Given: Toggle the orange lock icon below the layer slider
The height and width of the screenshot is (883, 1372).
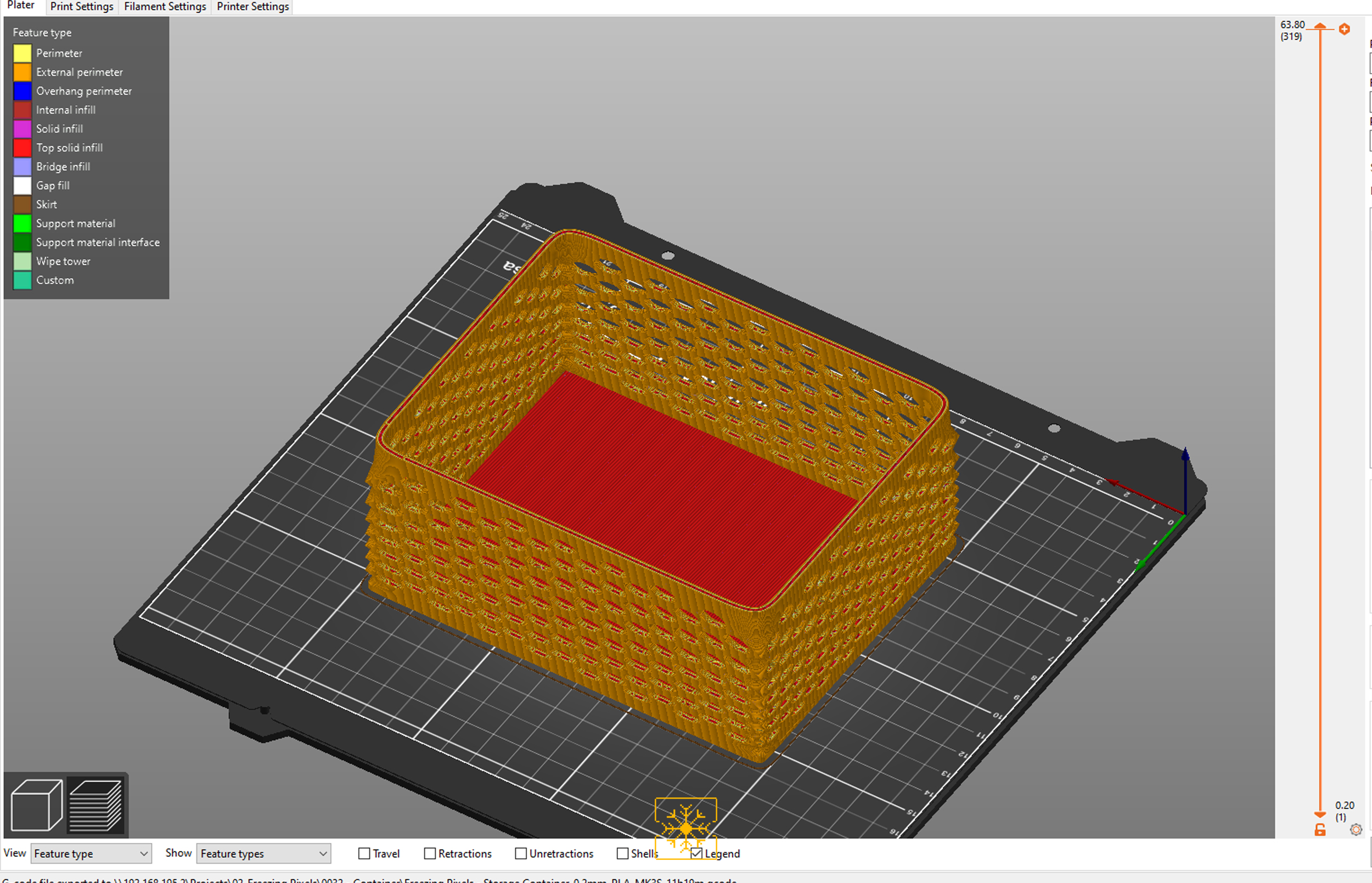Looking at the screenshot, I should (x=1320, y=830).
